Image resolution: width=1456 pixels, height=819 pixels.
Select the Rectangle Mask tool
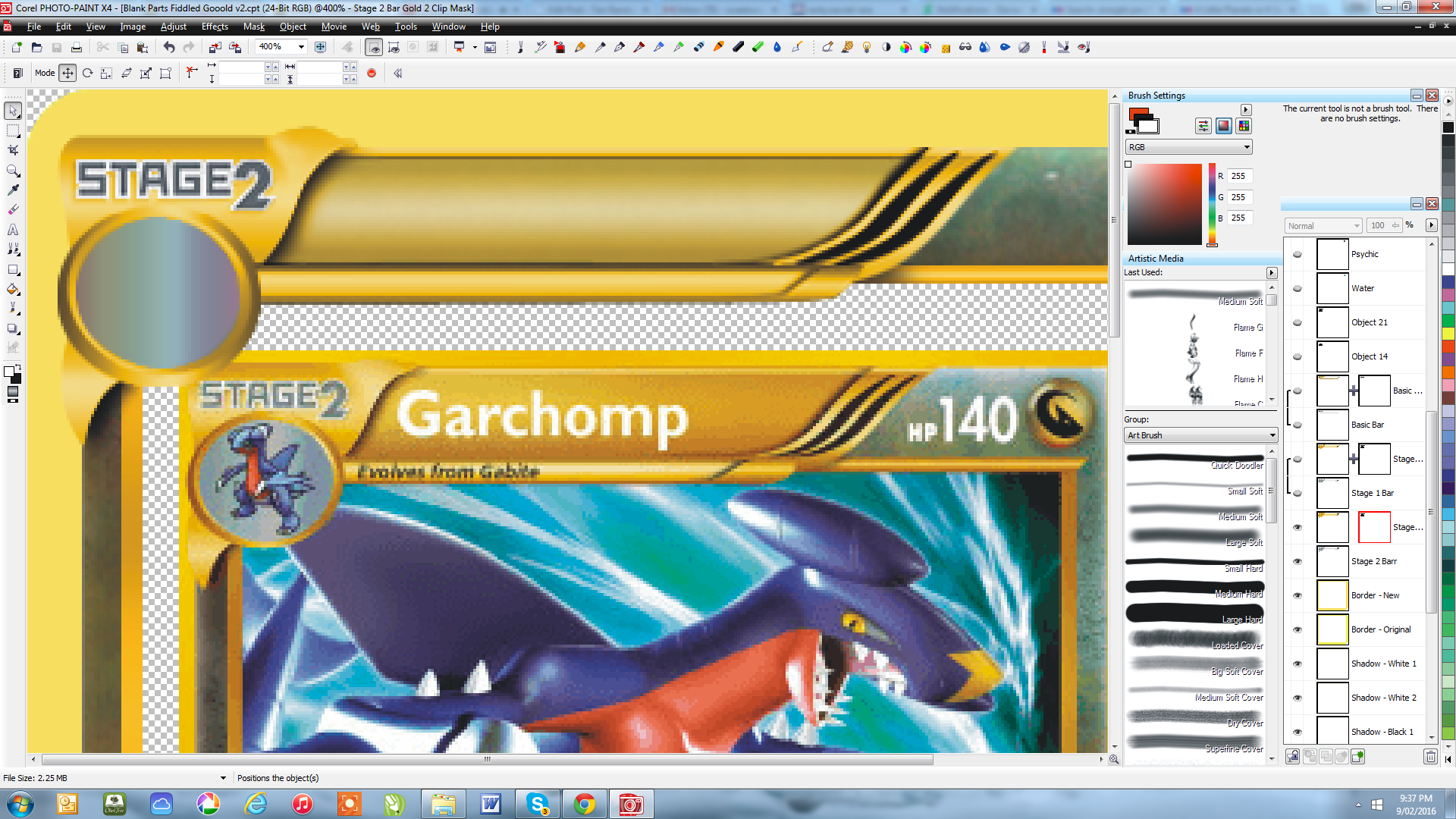click(13, 130)
